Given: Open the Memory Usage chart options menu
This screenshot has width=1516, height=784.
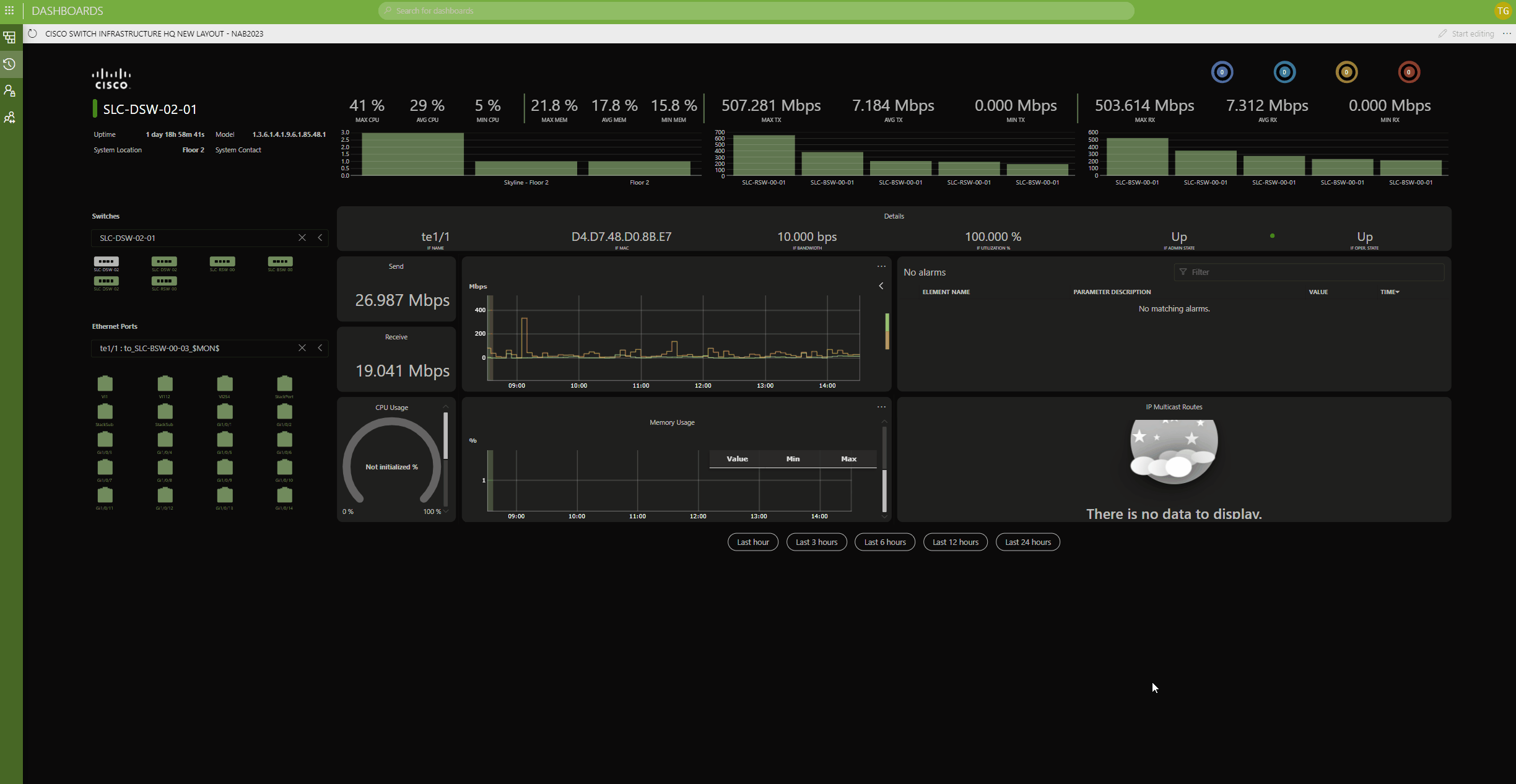Looking at the screenshot, I should (x=881, y=407).
